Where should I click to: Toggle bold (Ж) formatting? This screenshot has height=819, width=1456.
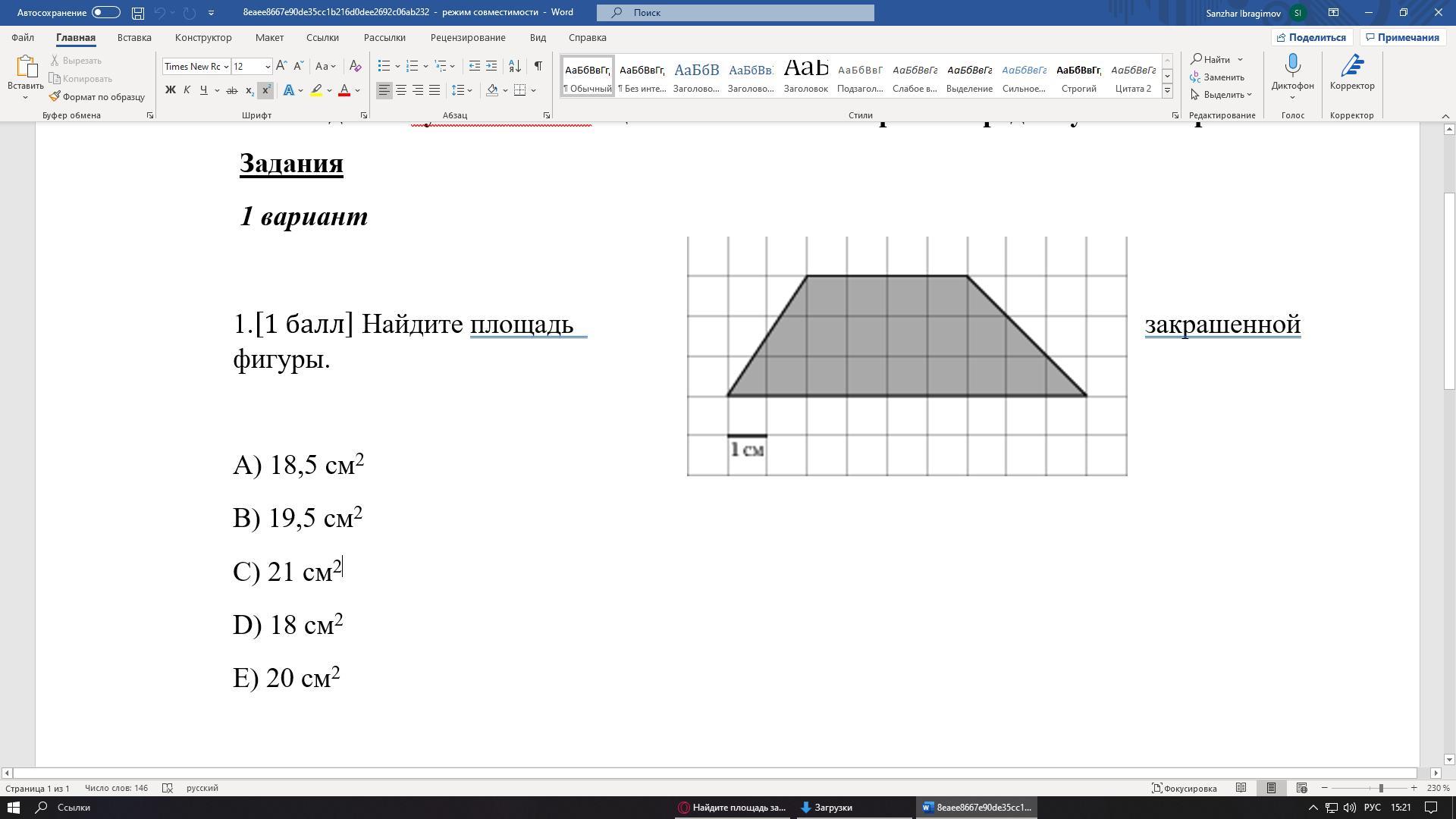(x=171, y=90)
